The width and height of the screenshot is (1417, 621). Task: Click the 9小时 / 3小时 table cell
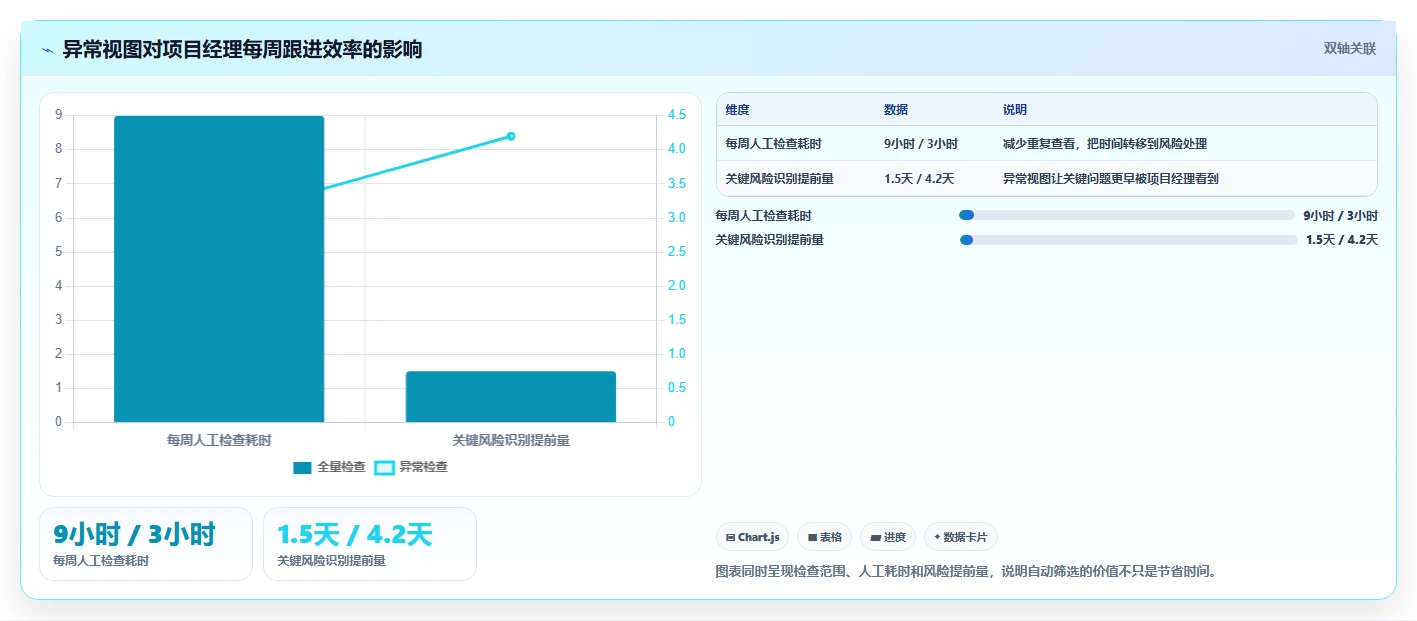click(x=921, y=144)
